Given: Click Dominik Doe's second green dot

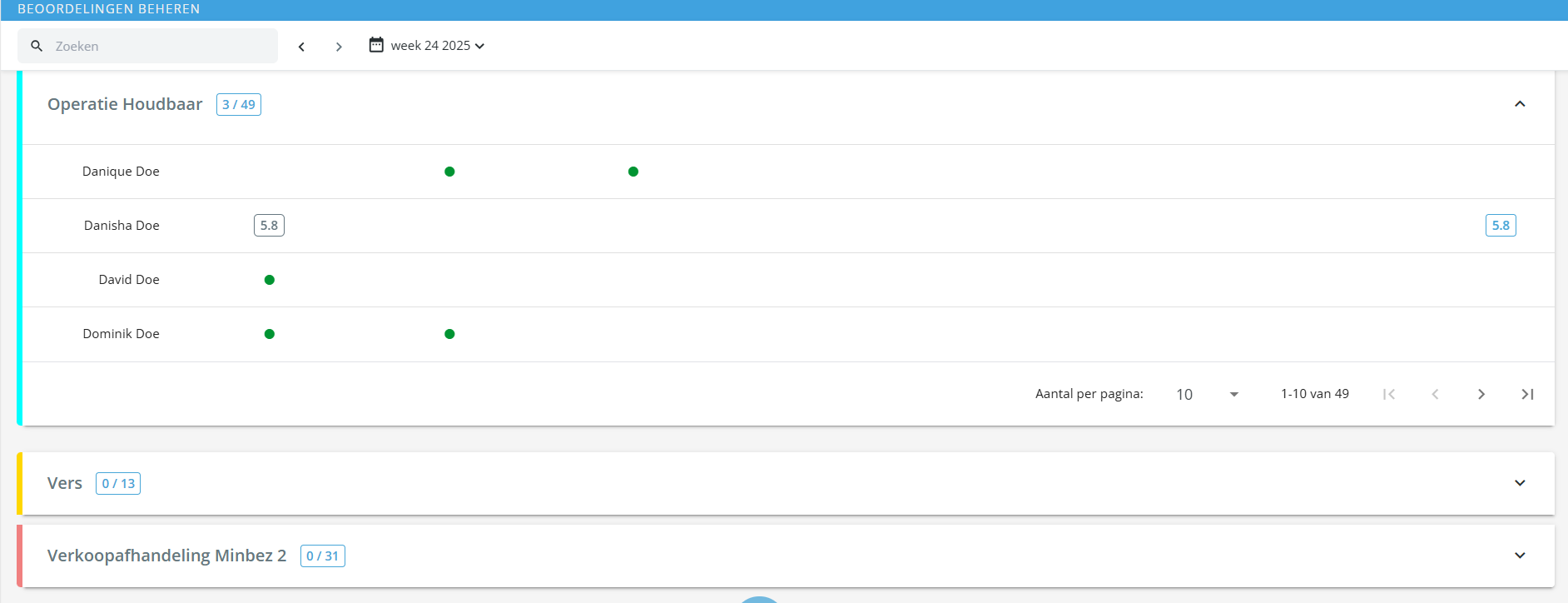Looking at the screenshot, I should point(449,334).
